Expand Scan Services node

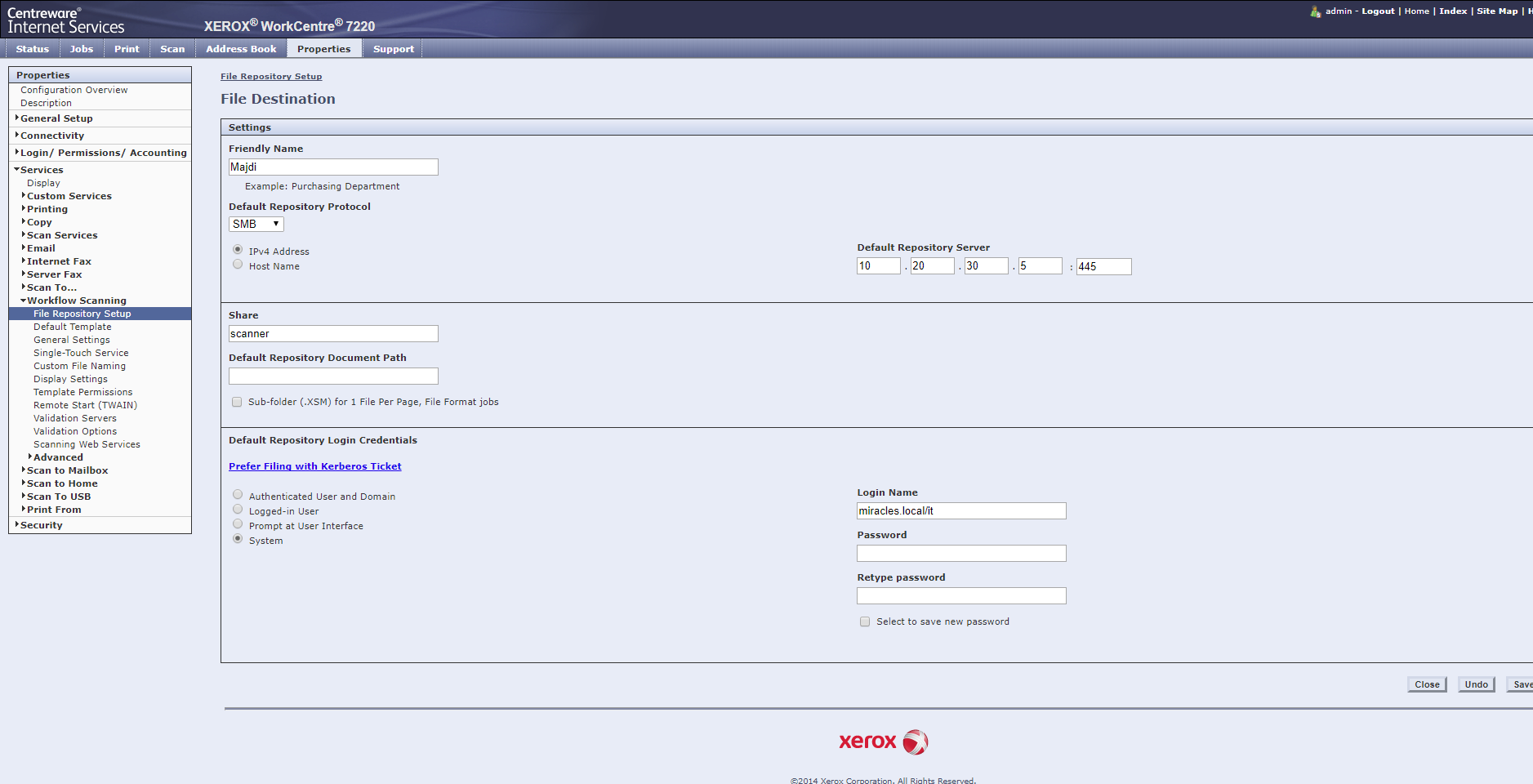click(x=24, y=235)
